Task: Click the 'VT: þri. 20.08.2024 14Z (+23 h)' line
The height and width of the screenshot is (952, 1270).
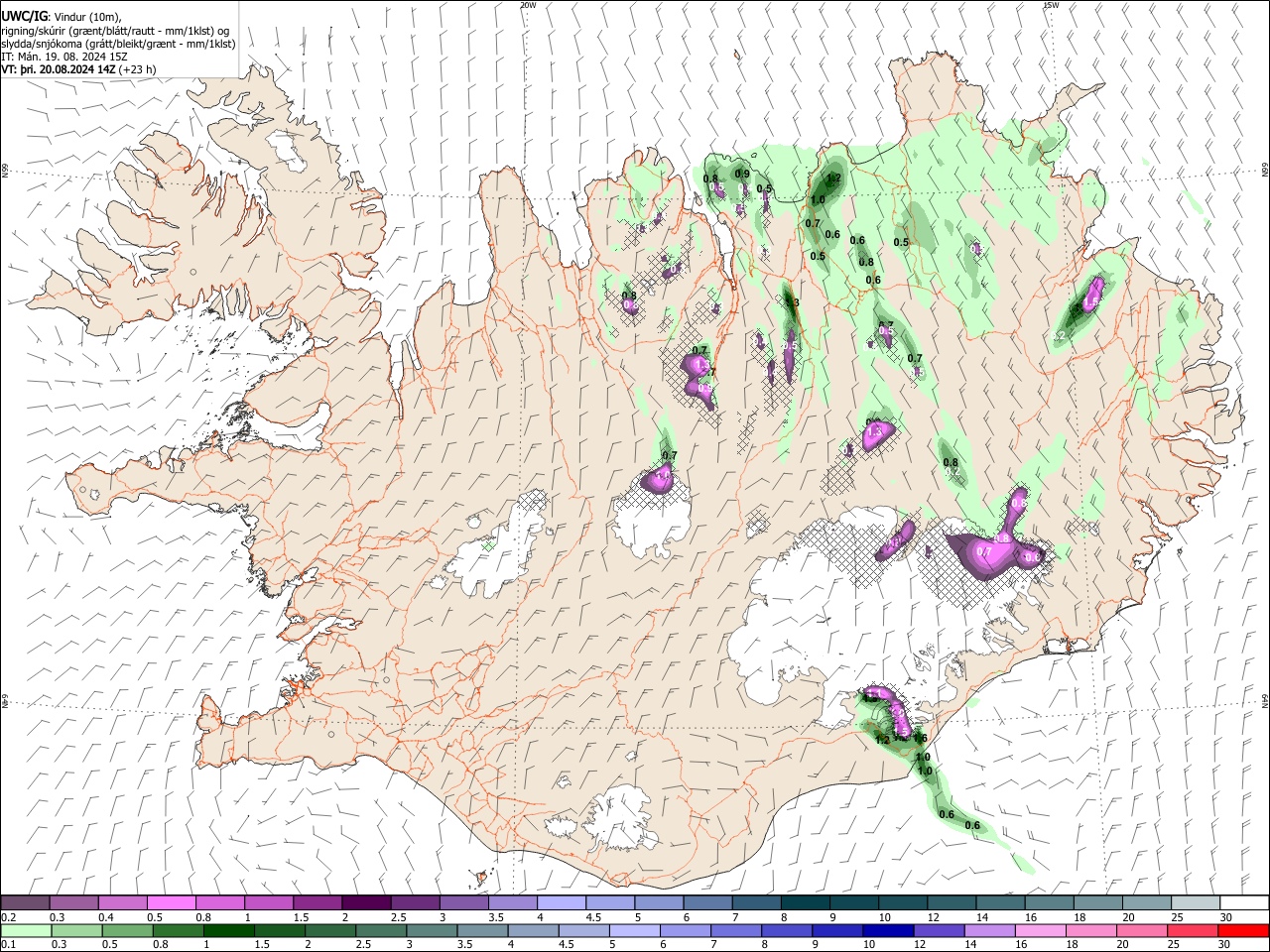Action: (78, 70)
